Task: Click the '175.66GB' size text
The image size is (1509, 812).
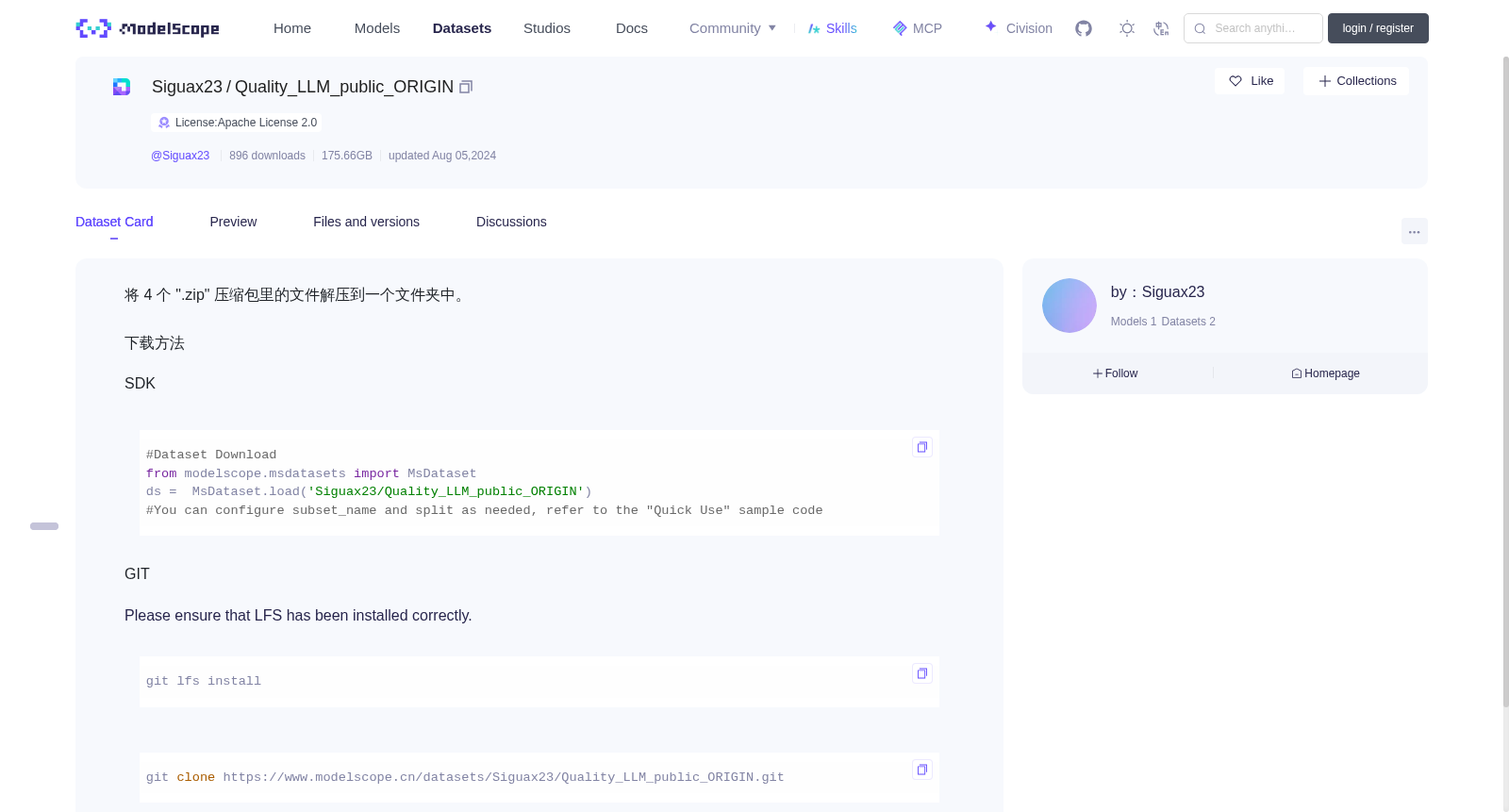Action: pos(347,156)
